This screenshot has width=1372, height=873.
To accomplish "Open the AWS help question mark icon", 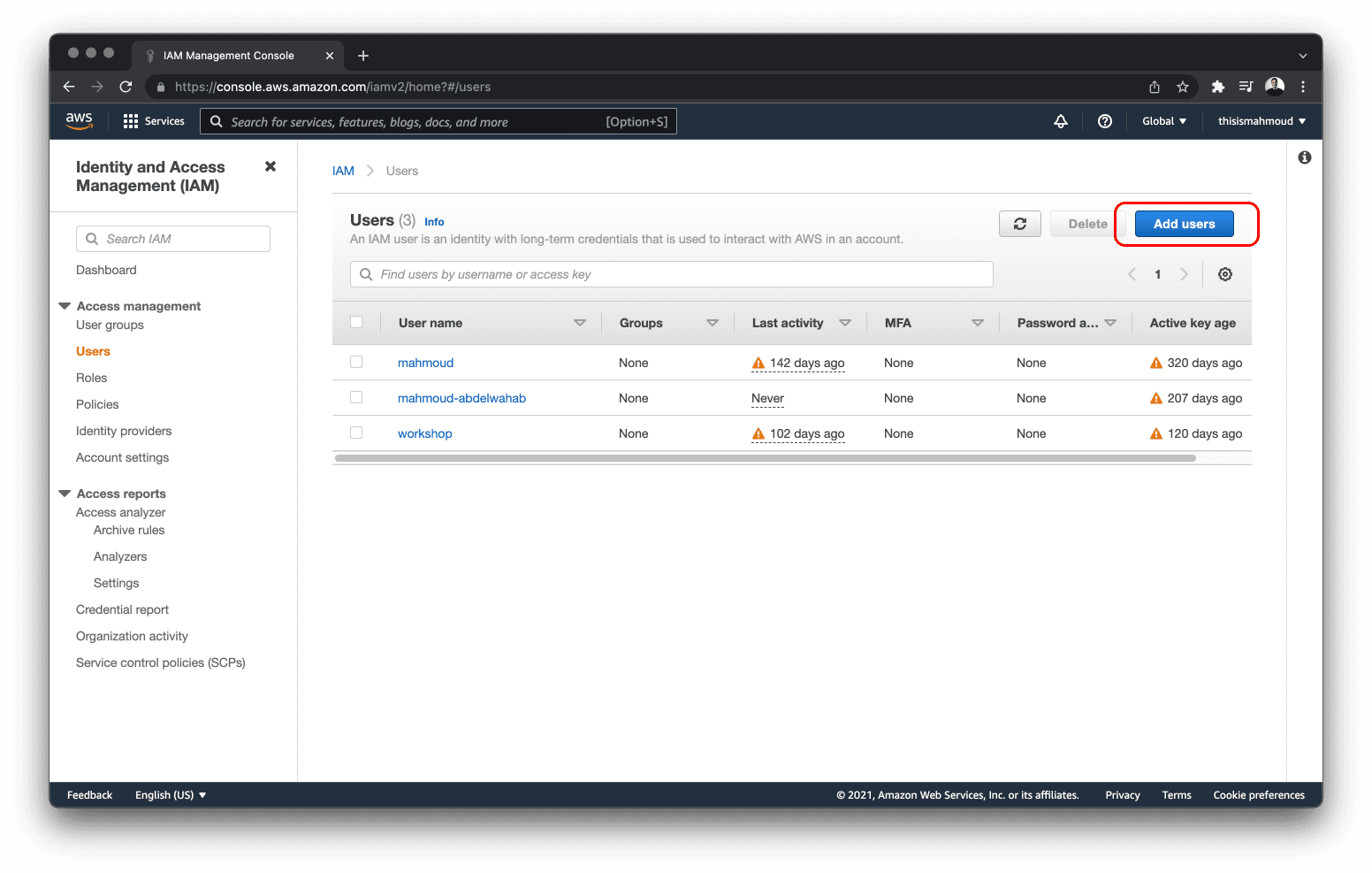I will [x=1104, y=121].
